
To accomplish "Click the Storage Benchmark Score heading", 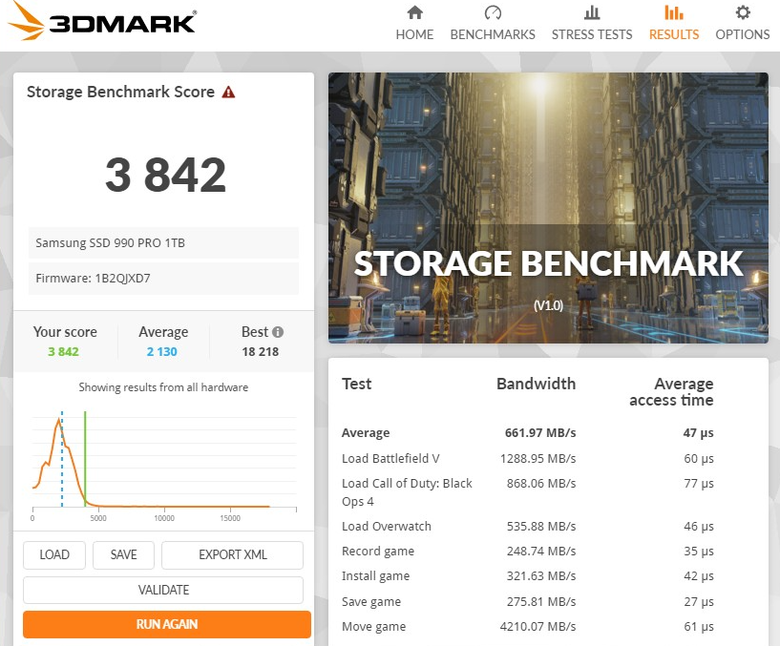I will click(x=120, y=92).
